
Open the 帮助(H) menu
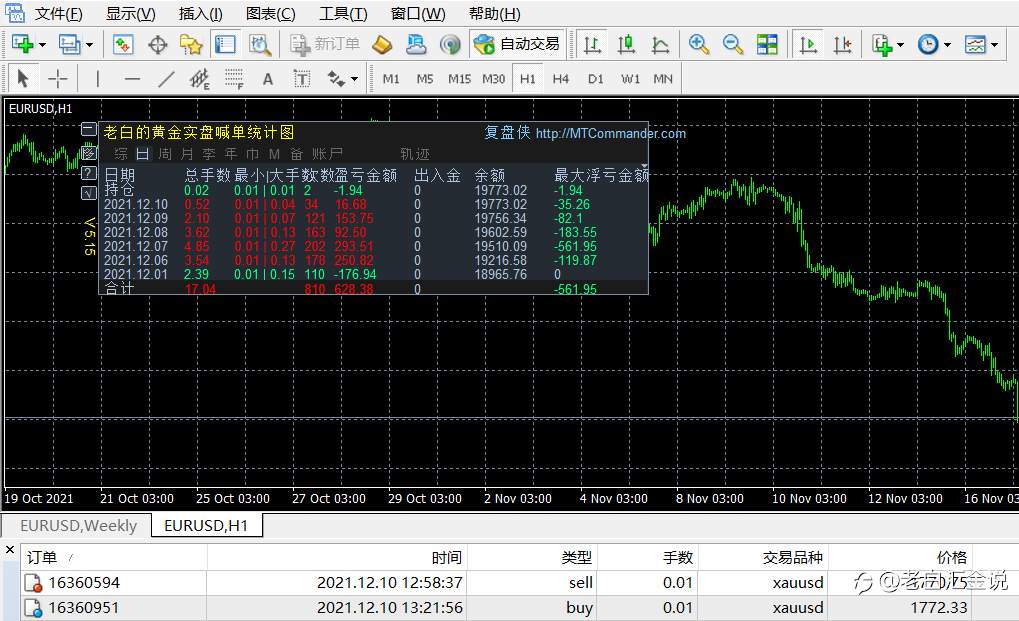[x=495, y=14]
